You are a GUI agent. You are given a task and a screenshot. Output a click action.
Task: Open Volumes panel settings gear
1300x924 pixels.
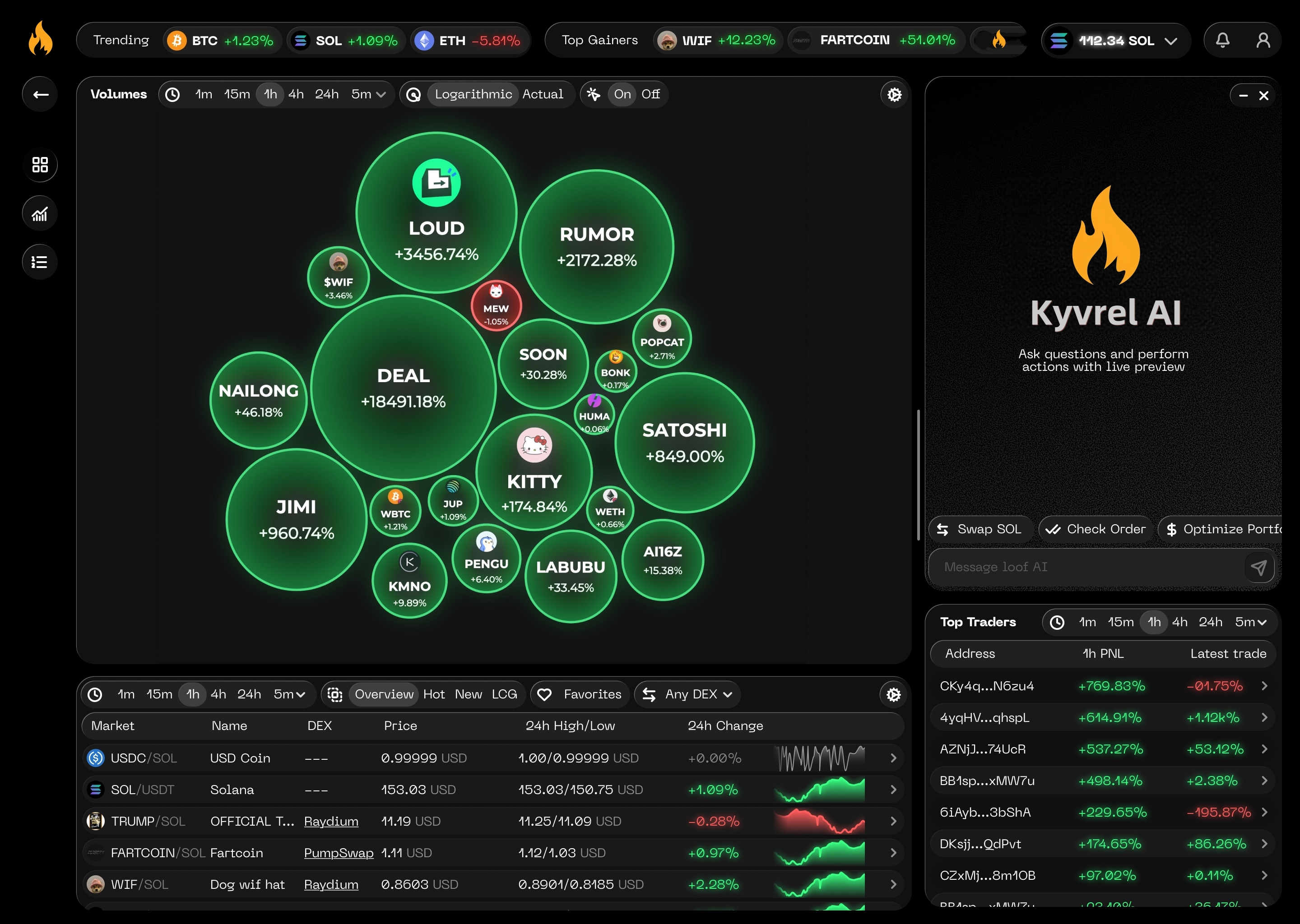pyautogui.click(x=894, y=94)
